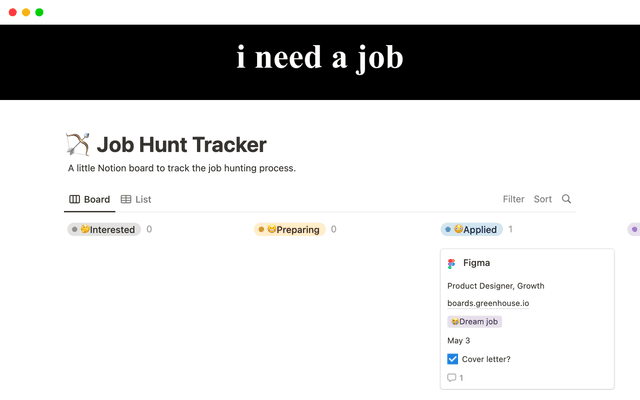Click the List view table icon
This screenshot has width=640, height=400.
pos(126,199)
